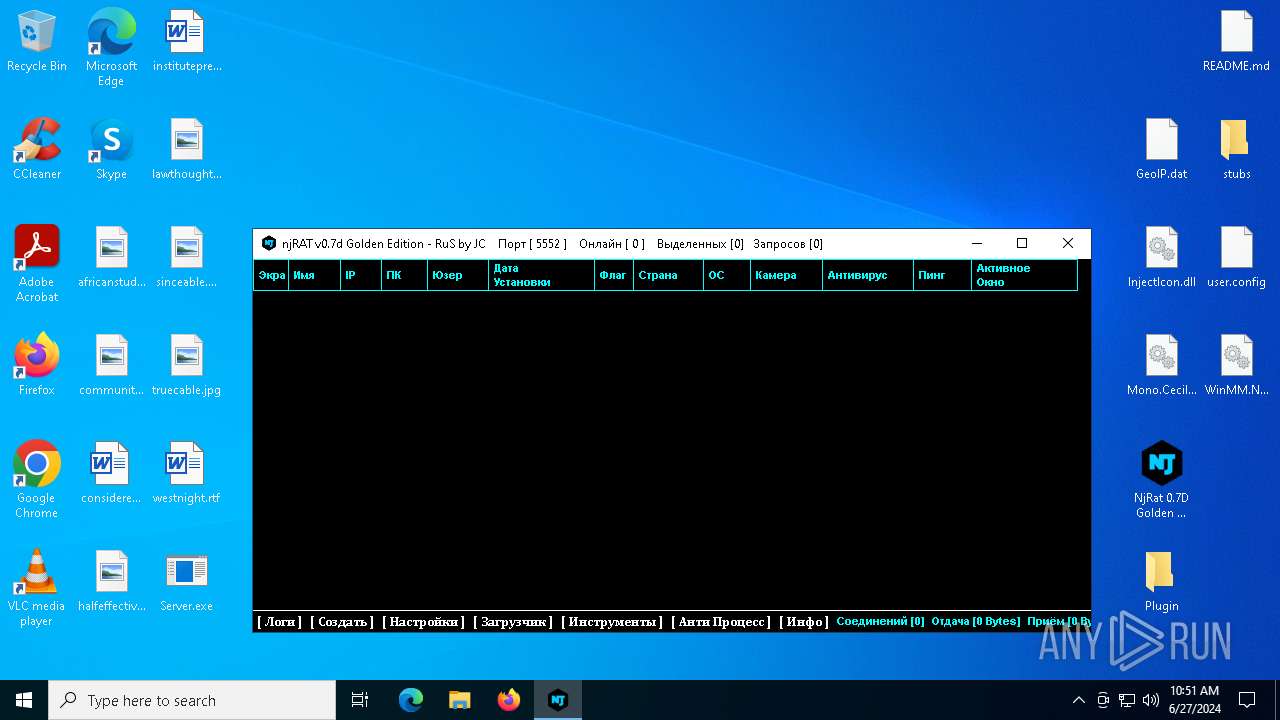
Task: Sort by the Юзер column header
Action: [x=458, y=275]
